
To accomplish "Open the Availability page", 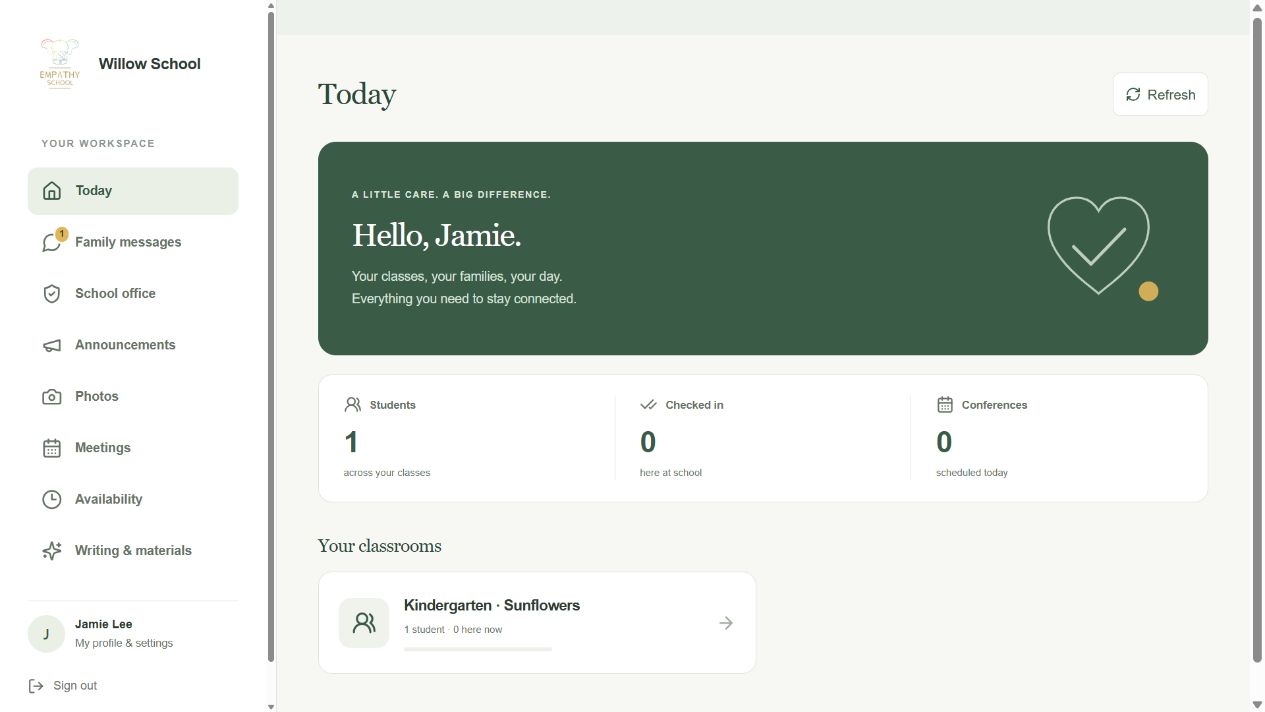I will tap(133, 499).
